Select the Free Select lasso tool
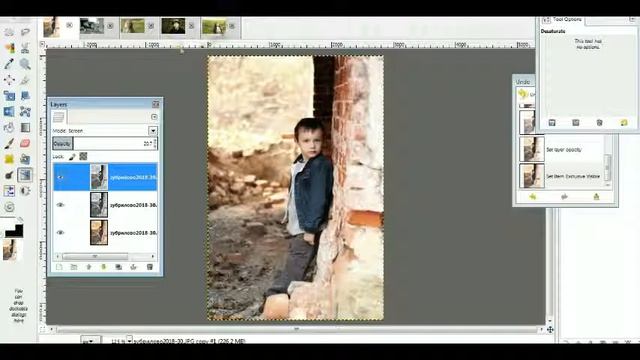Viewport: 640px width, 360px height. [x=25, y=32]
